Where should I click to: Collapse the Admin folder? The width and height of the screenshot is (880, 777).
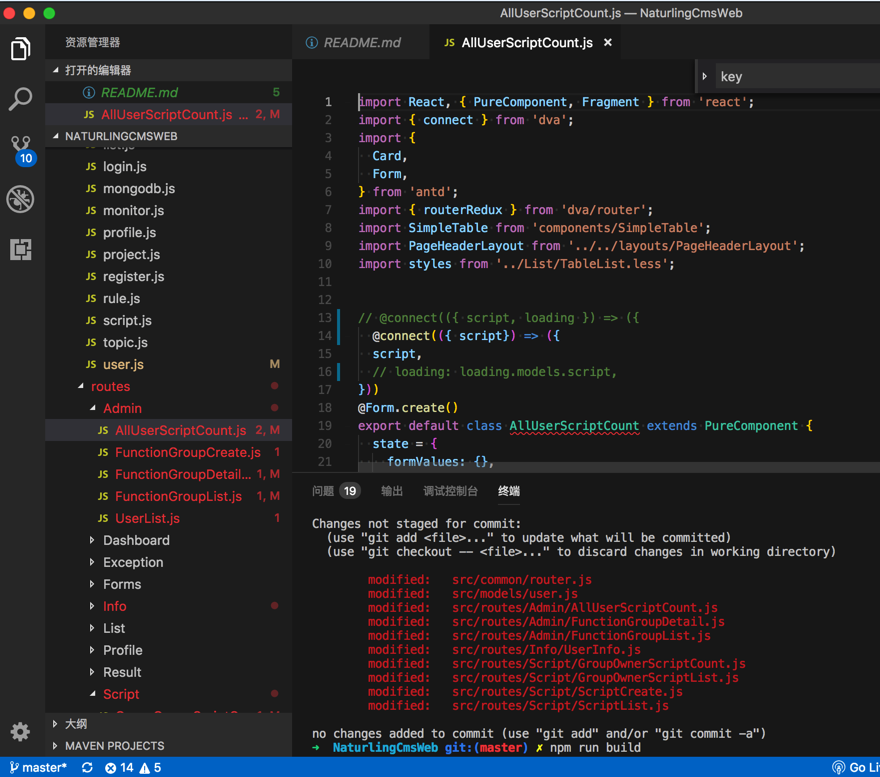(168, 408)
